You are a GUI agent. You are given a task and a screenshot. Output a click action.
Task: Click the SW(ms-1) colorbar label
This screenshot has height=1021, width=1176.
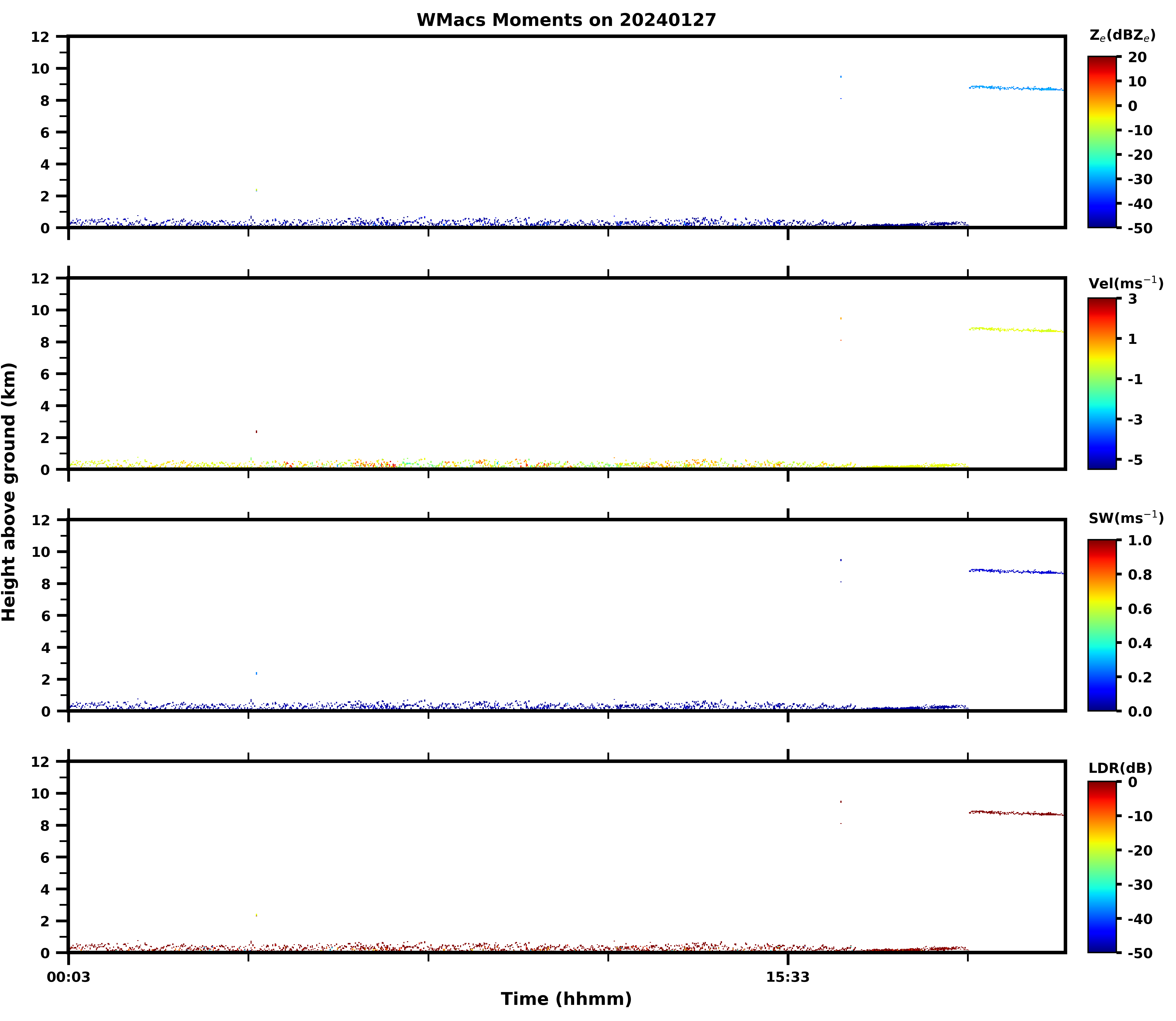[x=1125, y=518]
